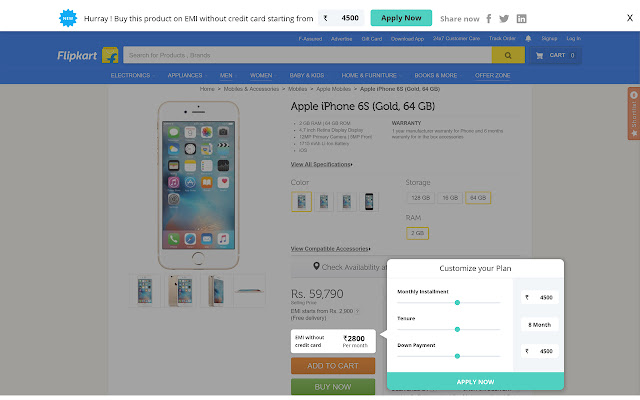Close the EMI banner with X
Image resolution: width=640 pixels, height=400 pixels.
pos(629,18)
